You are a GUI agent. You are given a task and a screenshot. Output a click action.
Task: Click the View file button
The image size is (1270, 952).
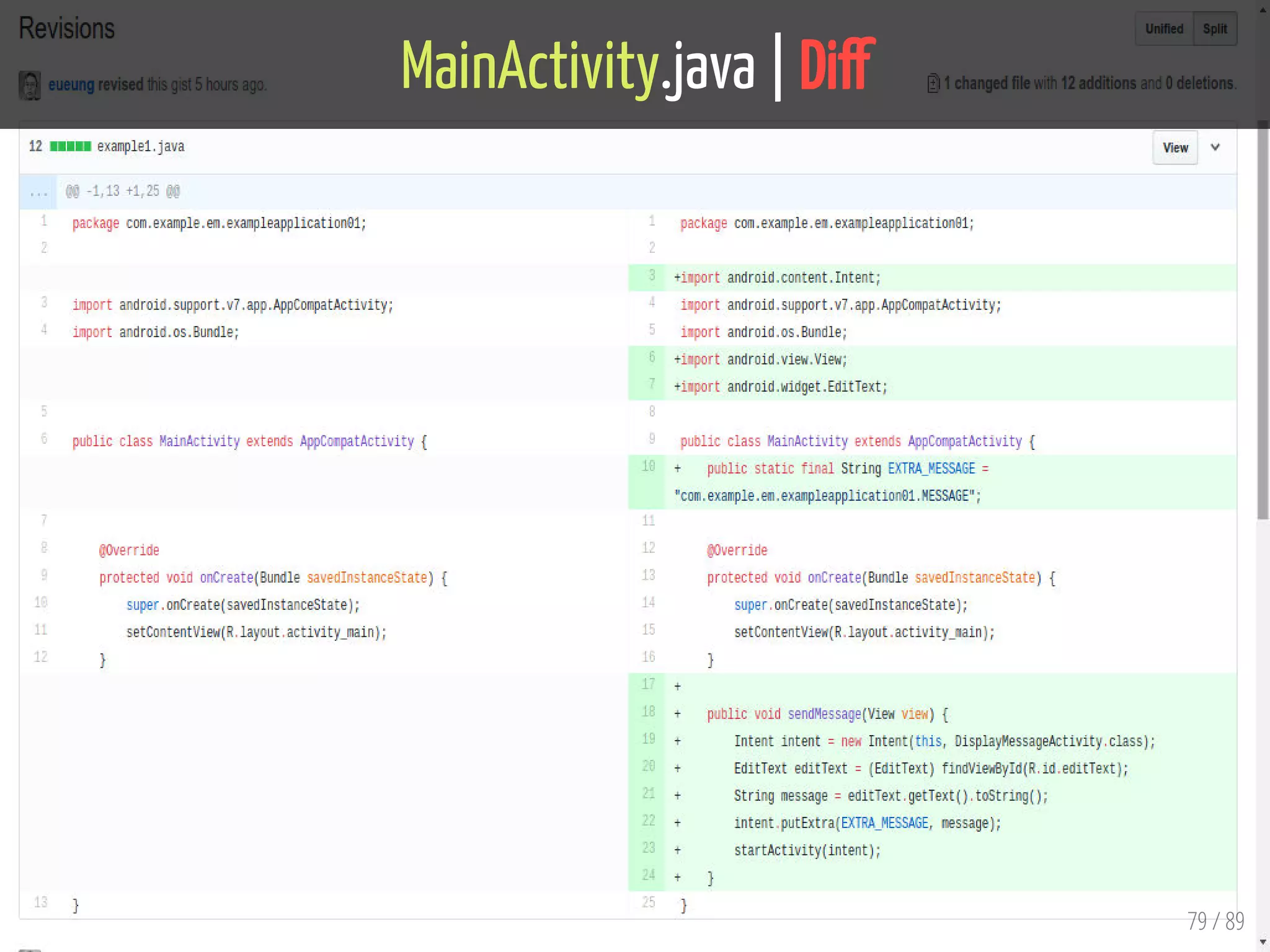[x=1175, y=148]
